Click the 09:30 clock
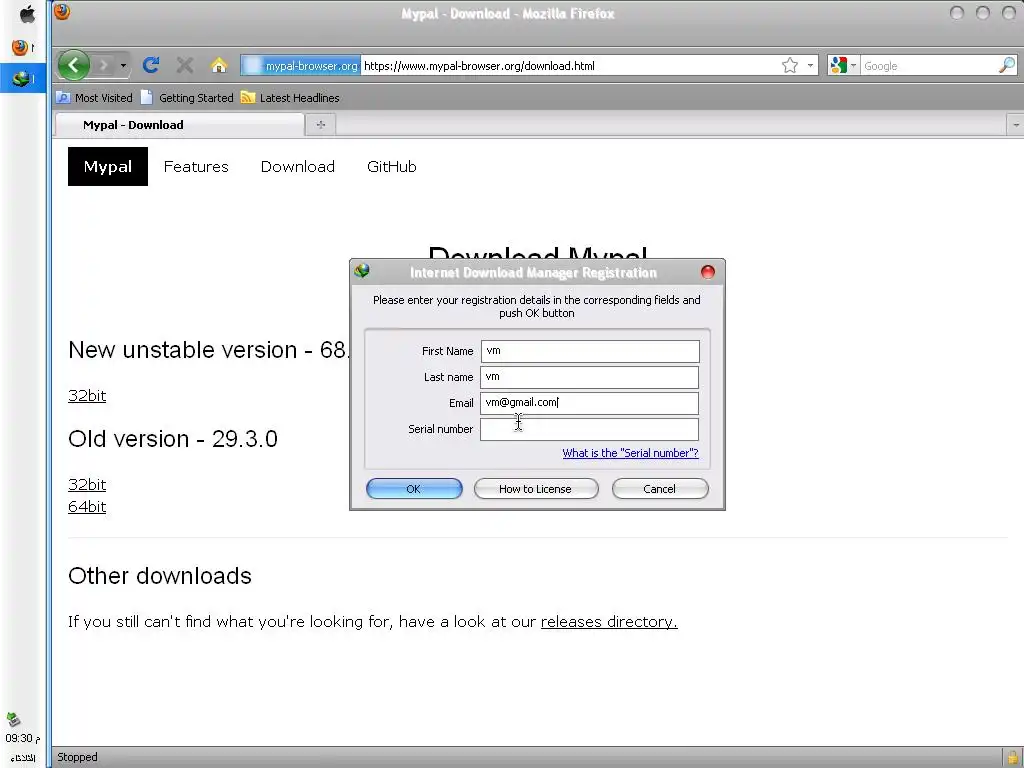Screen dimensions: 1024x768 click(22, 738)
